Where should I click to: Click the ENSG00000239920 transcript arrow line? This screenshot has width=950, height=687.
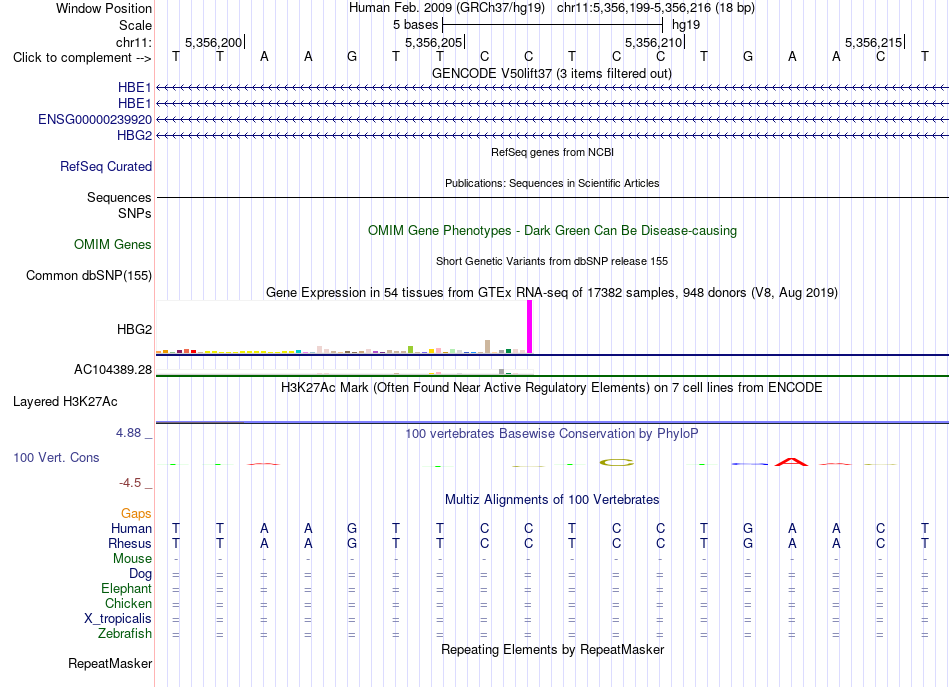pyautogui.click(x=552, y=119)
